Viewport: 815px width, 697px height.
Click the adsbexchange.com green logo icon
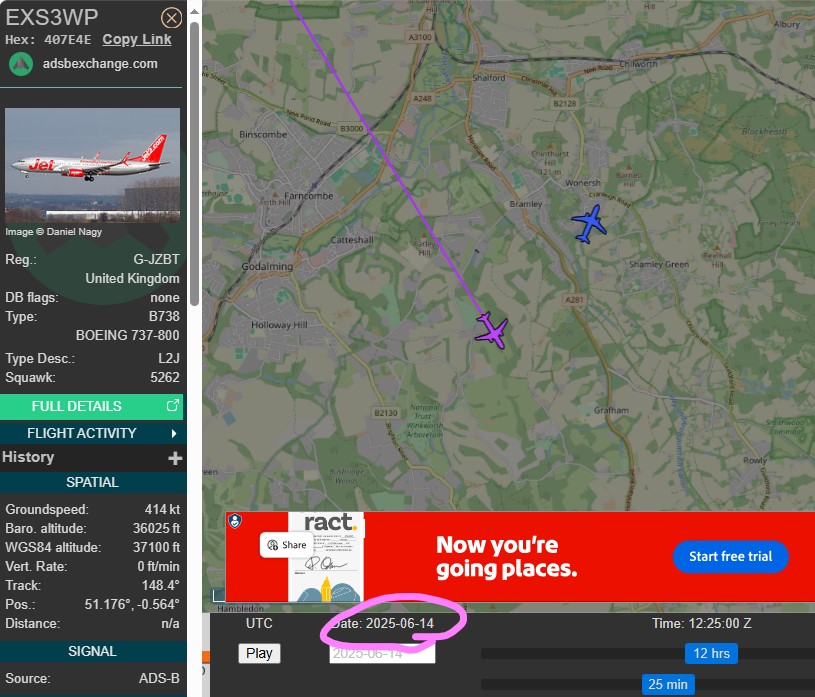point(21,64)
